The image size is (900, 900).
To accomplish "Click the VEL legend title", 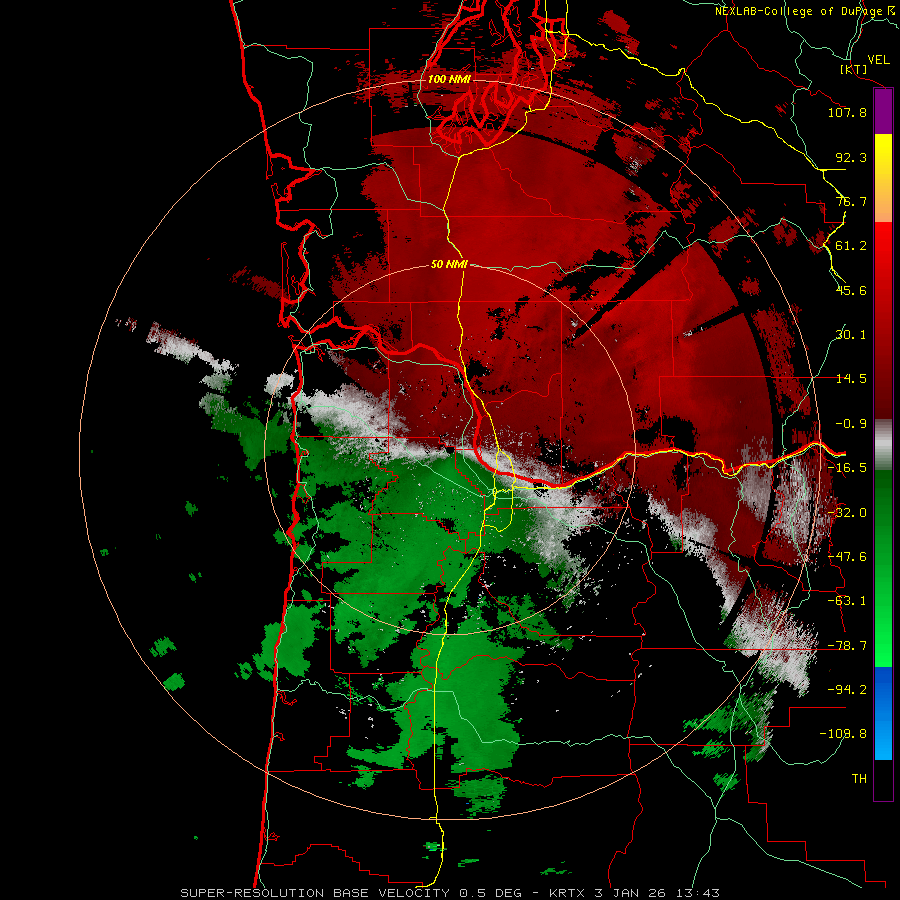I will point(878,60).
